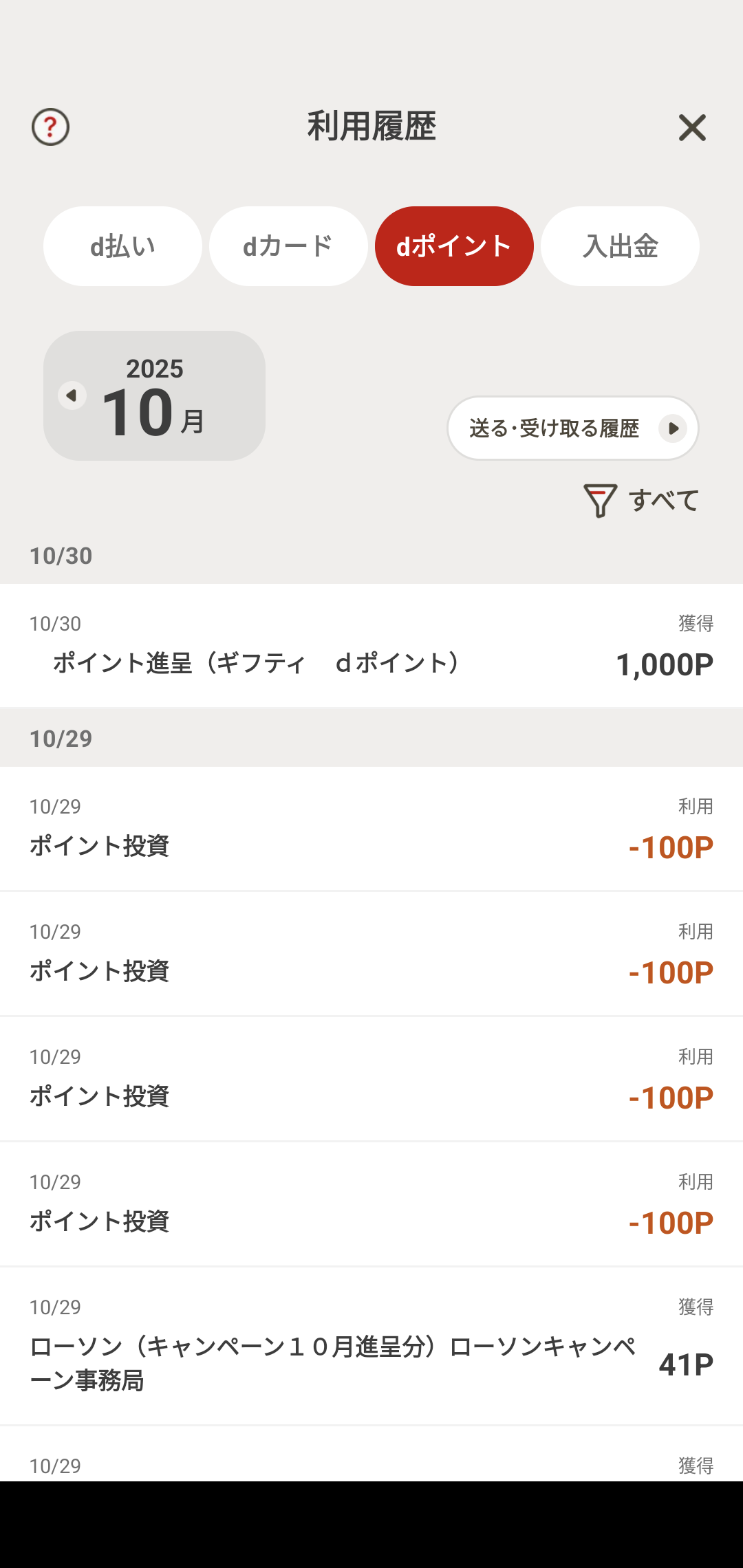Open the fourth ポイント投資 -100P entry
This screenshot has height=1568, width=743.
pos(371,1204)
